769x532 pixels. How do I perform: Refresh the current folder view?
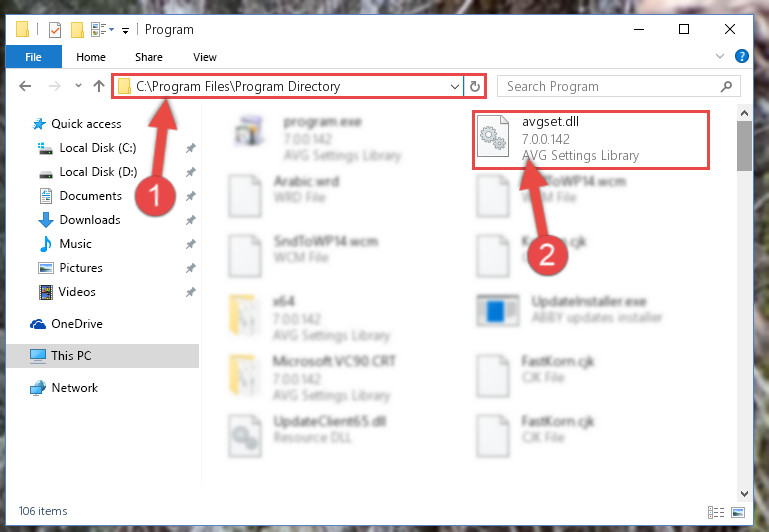point(475,86)
